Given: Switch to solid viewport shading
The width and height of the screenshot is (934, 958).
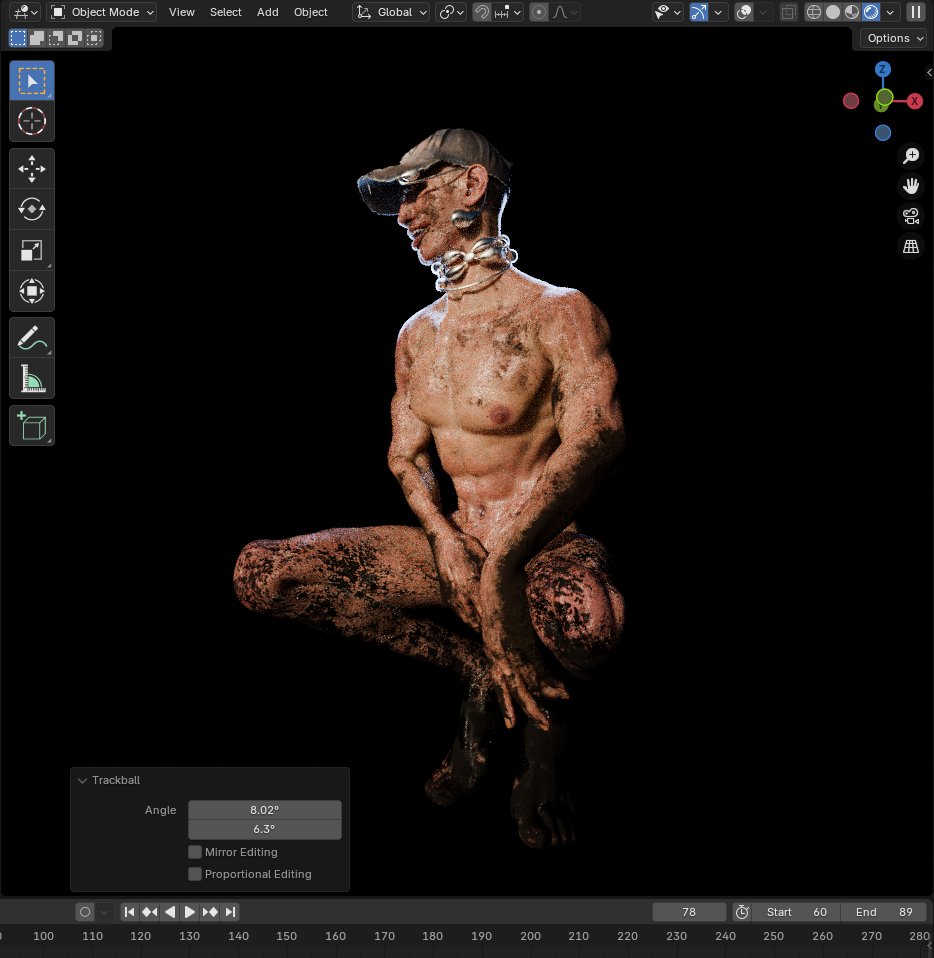Looking at the screenshot, I should 833,12.
